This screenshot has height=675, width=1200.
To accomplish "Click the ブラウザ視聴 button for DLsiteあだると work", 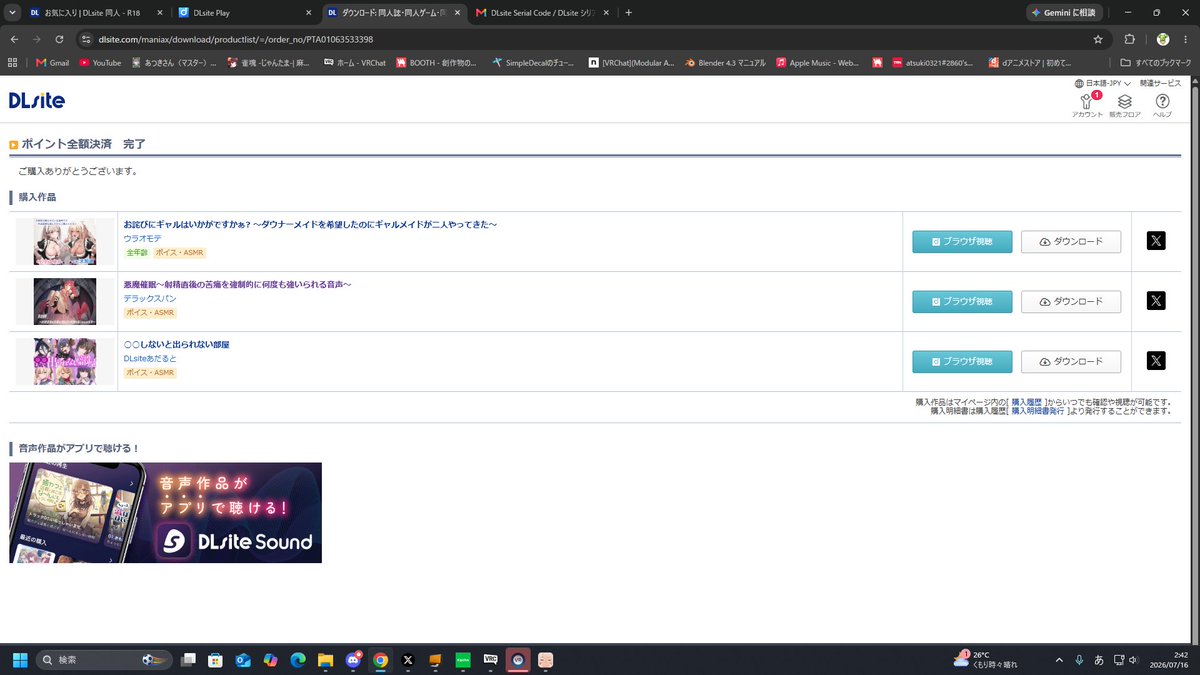I will (x=962, y=362).
